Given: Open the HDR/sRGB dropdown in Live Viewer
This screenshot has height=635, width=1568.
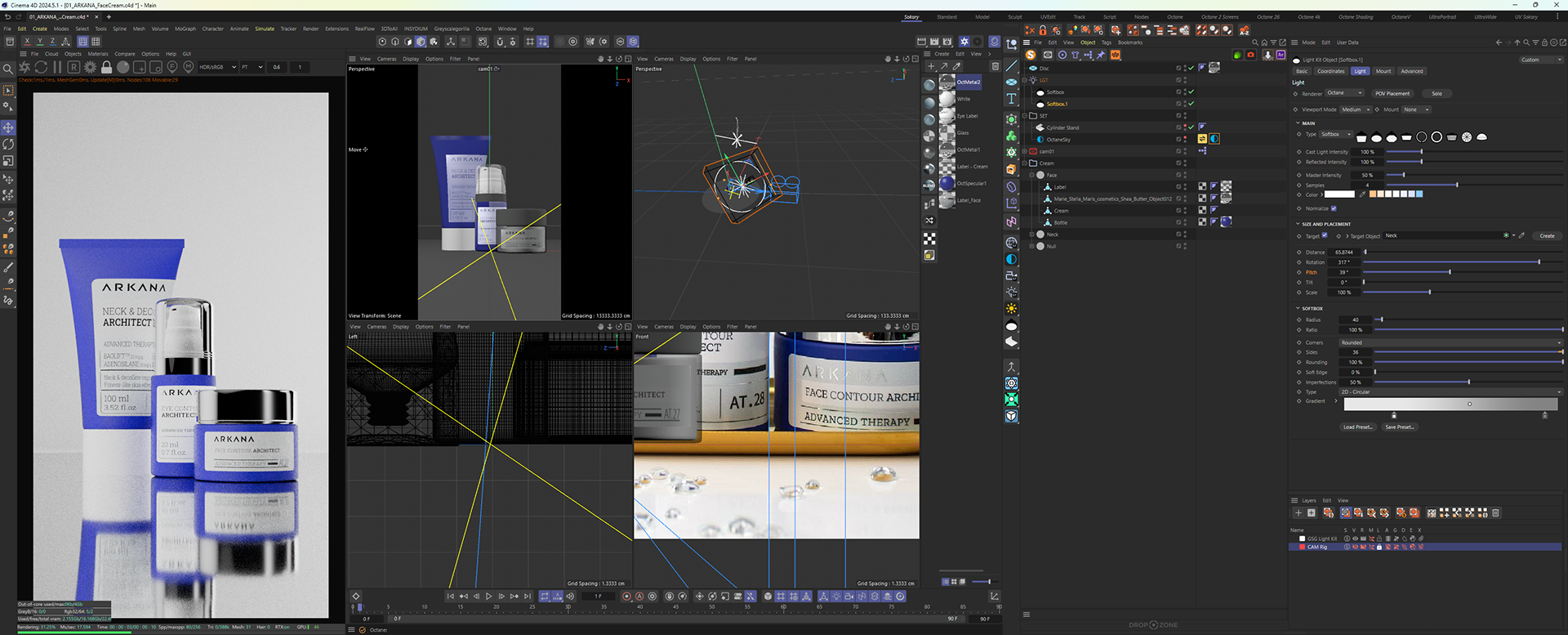Looking at the screenshot, I should click(x=217, y=67).
